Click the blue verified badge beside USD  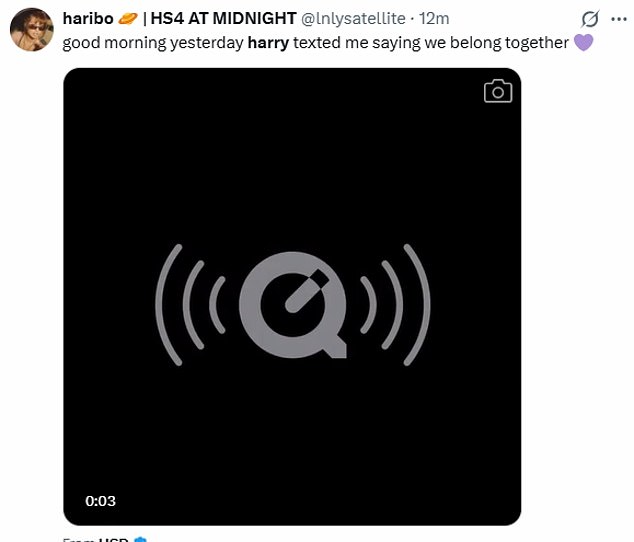pyautogui.click(x=140, y=540)
